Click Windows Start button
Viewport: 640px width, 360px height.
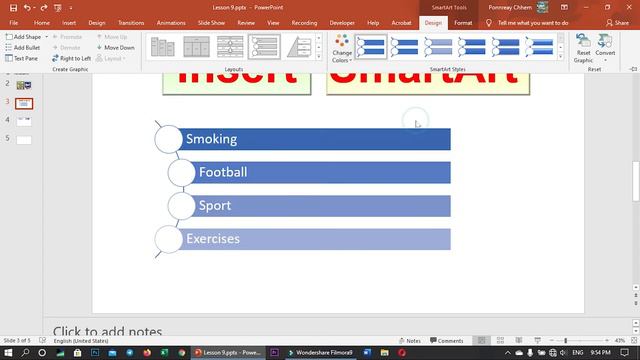pyautogui.click(x=8, y=353)
